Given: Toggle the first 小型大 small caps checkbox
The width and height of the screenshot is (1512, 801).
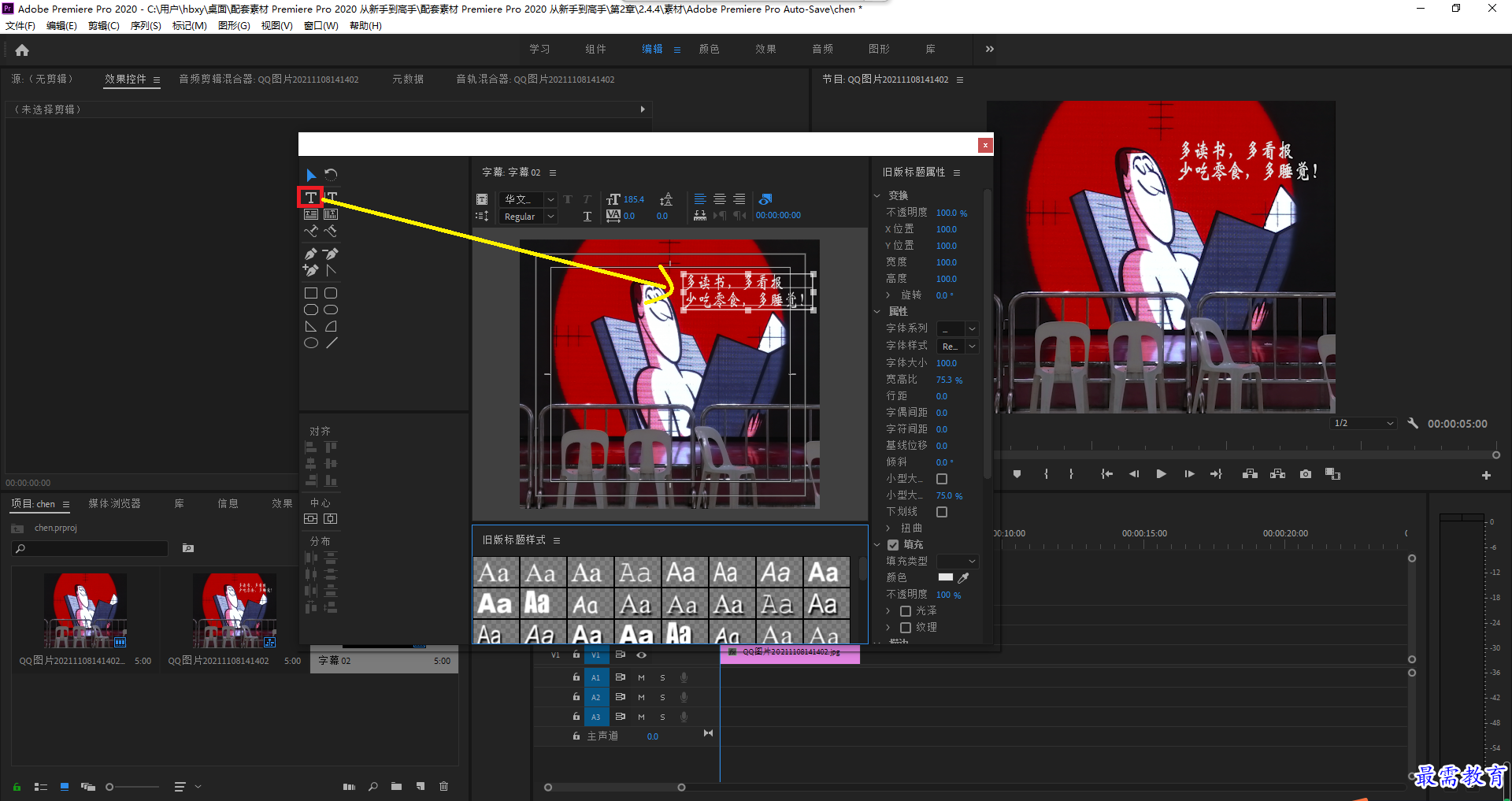Looking at the screenshot, I should point(942,479).
